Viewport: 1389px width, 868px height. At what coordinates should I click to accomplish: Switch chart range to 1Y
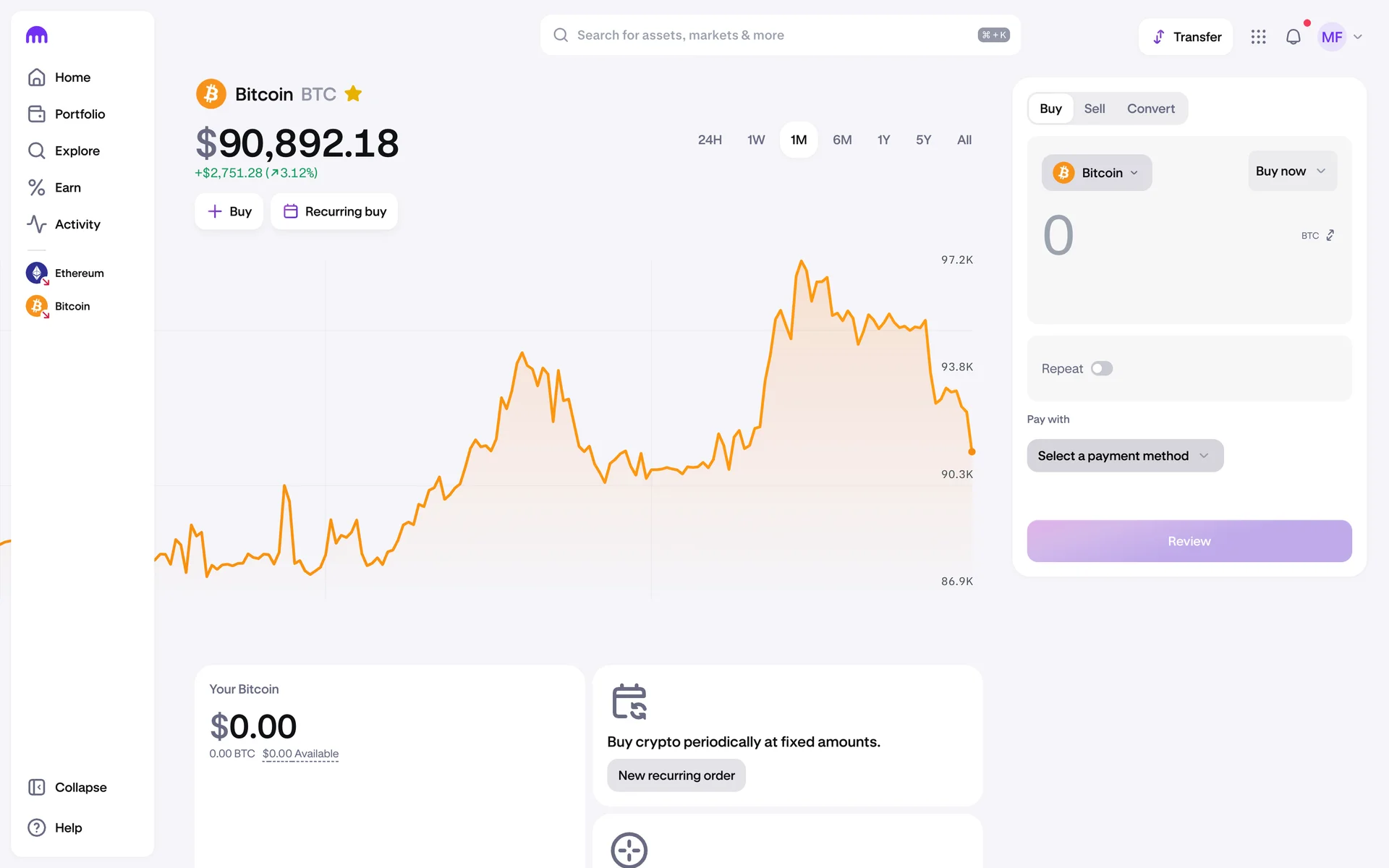[x=883, y=140]
